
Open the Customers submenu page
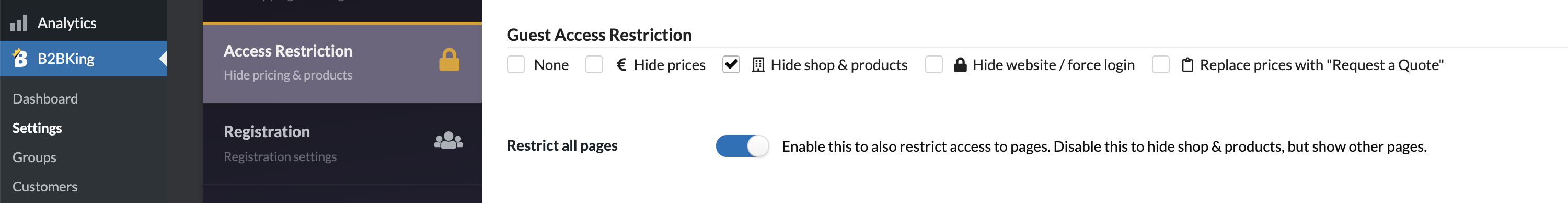(45, 187)
